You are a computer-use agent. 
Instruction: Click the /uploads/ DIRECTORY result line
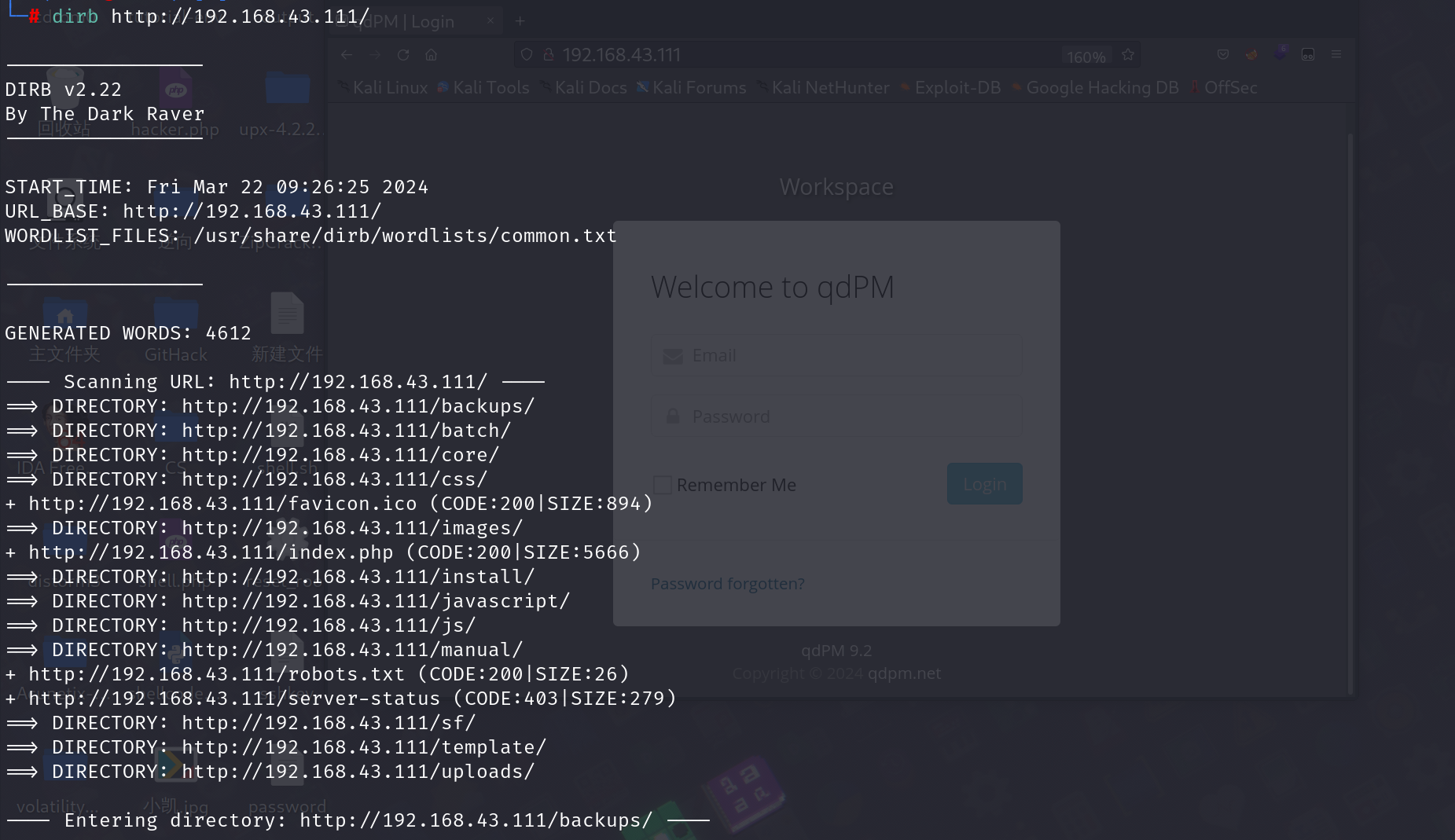click(x=270, y=772)
